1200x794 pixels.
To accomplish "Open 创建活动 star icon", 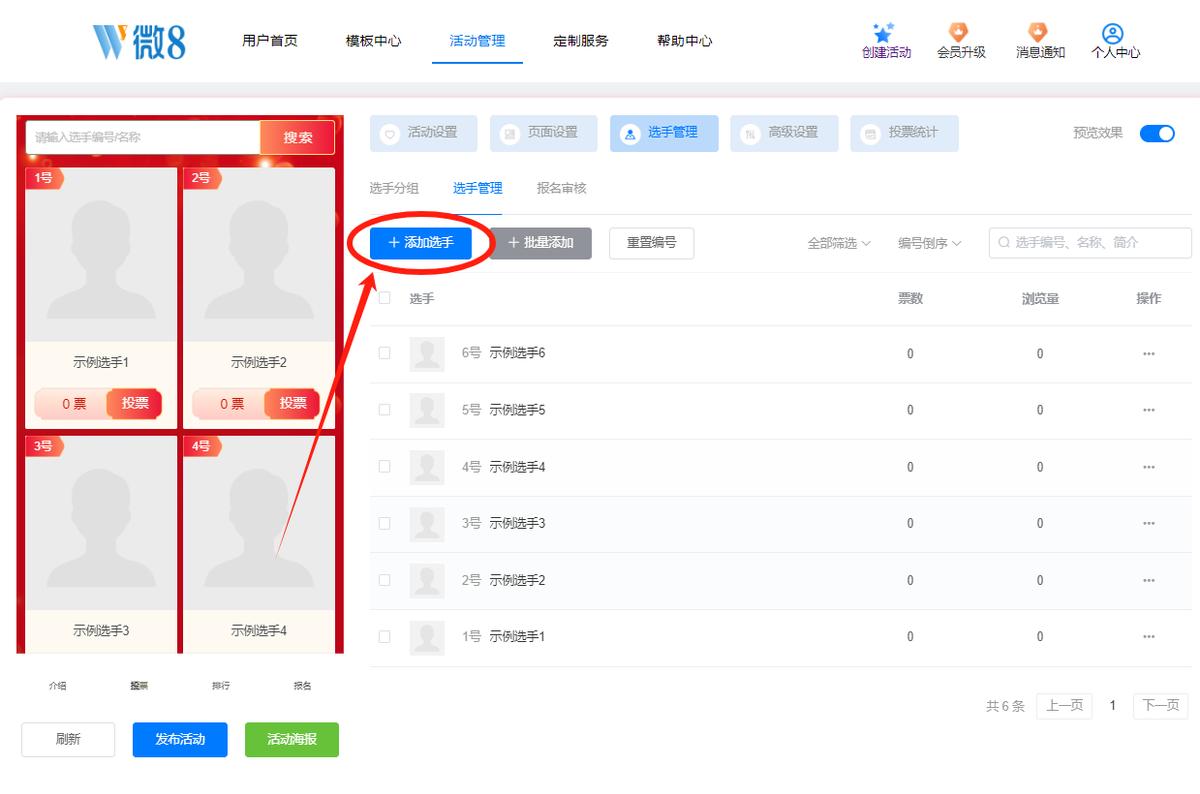I will [883, 33].
